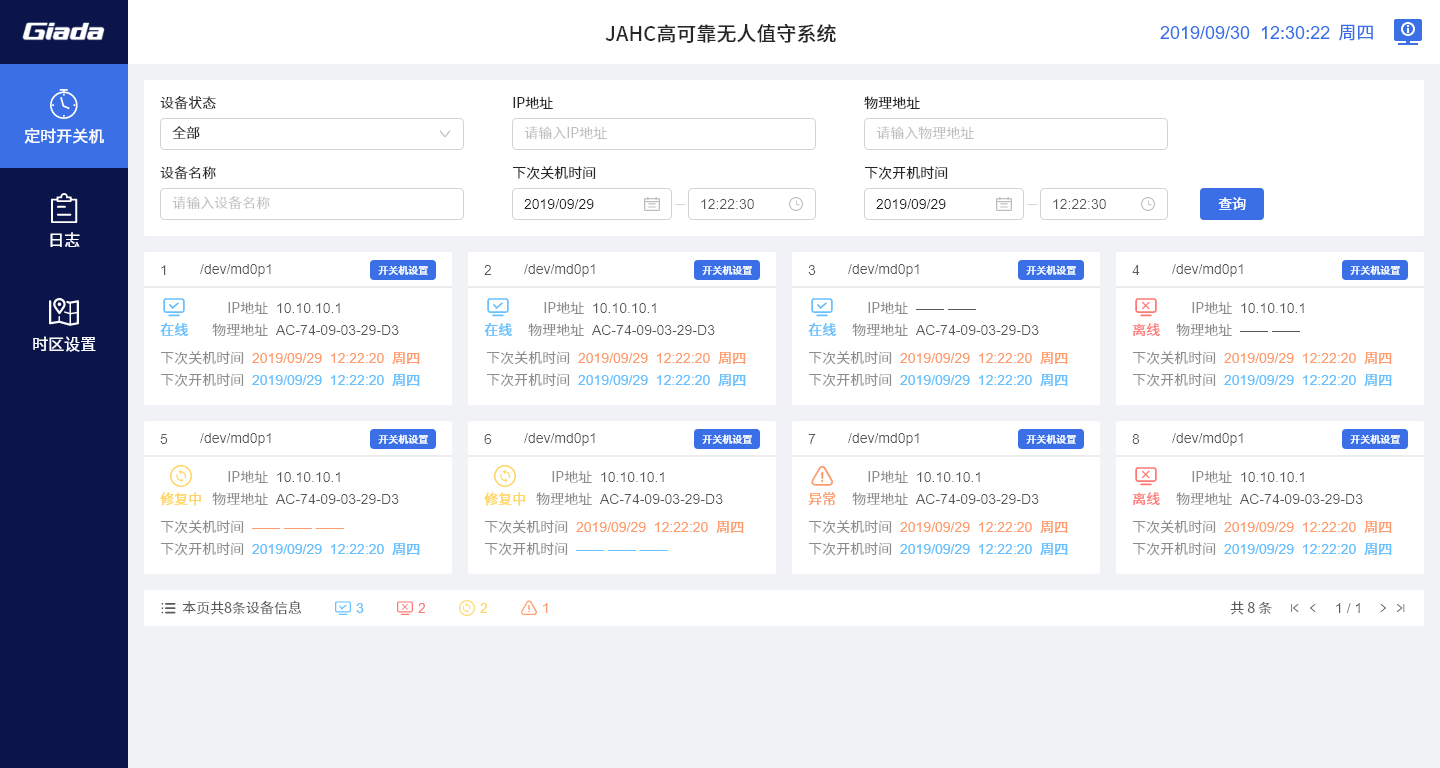
Task: Go to the next page arrow
Action: (x=1383, y=608)
